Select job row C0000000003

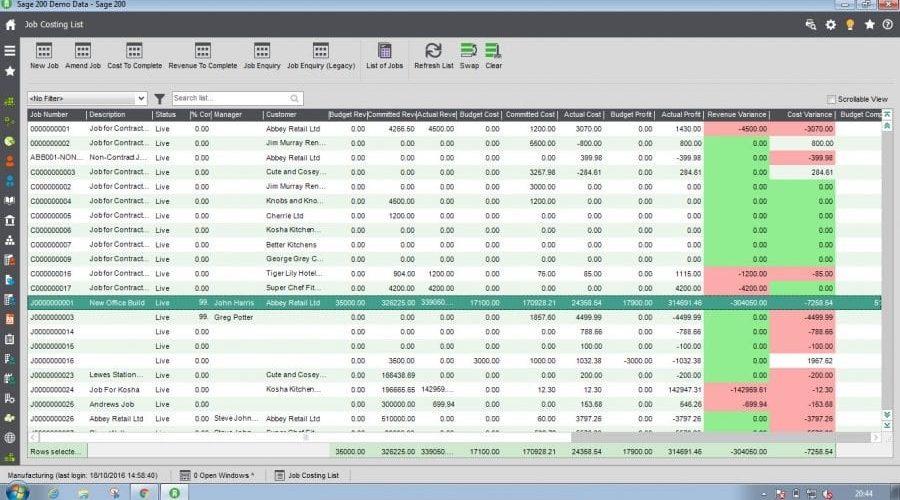pyautogui.click(x=454, y=172)
